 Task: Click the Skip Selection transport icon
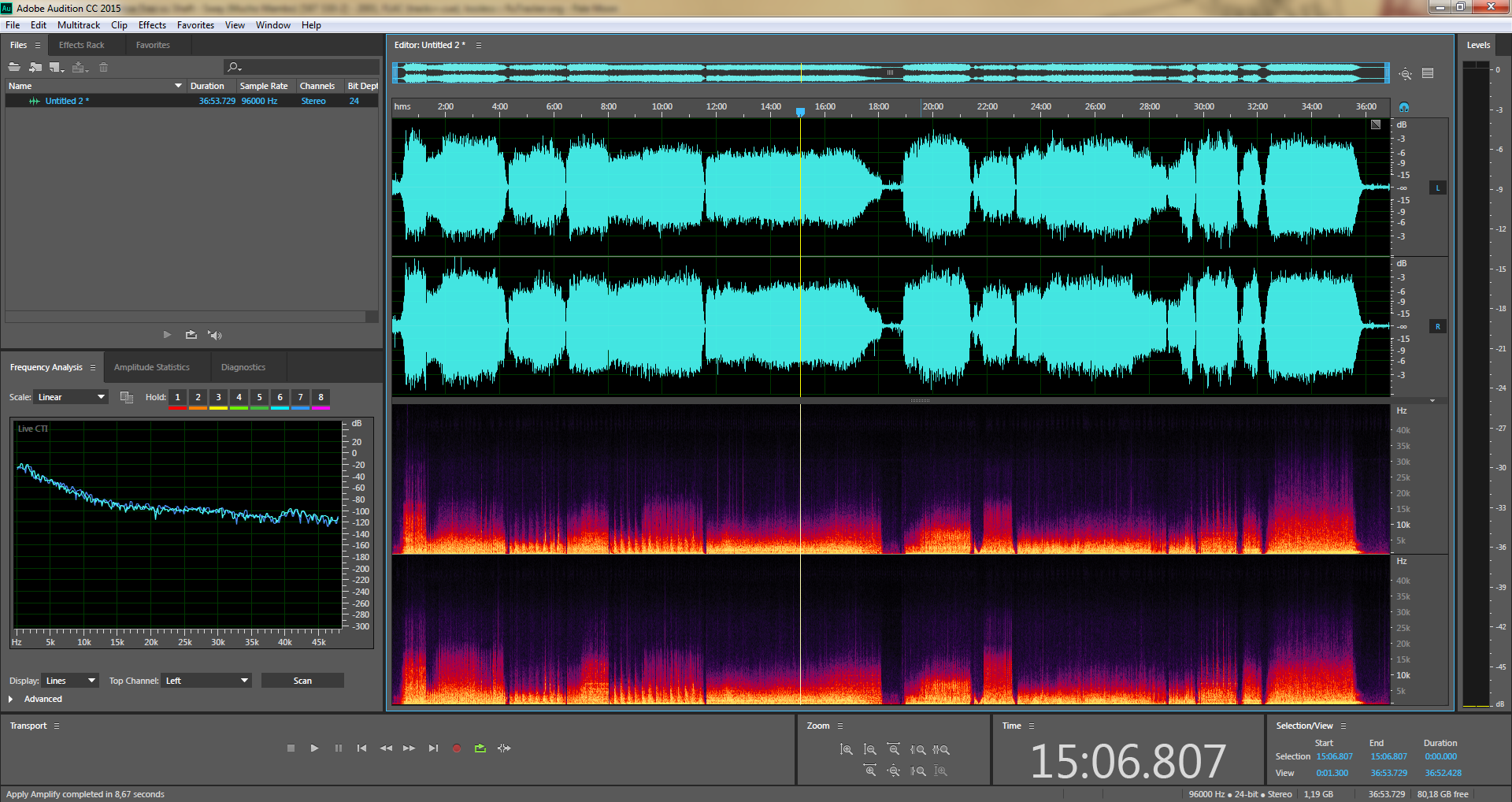point(504,748)
